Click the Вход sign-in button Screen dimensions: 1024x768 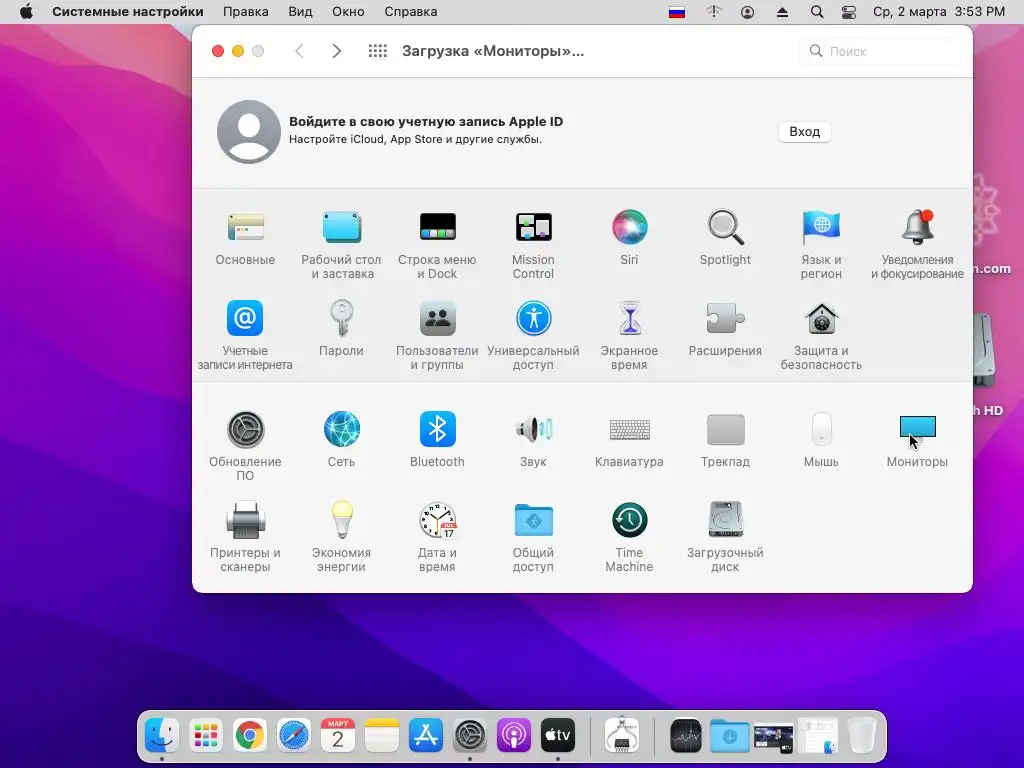tap(804, 132)
